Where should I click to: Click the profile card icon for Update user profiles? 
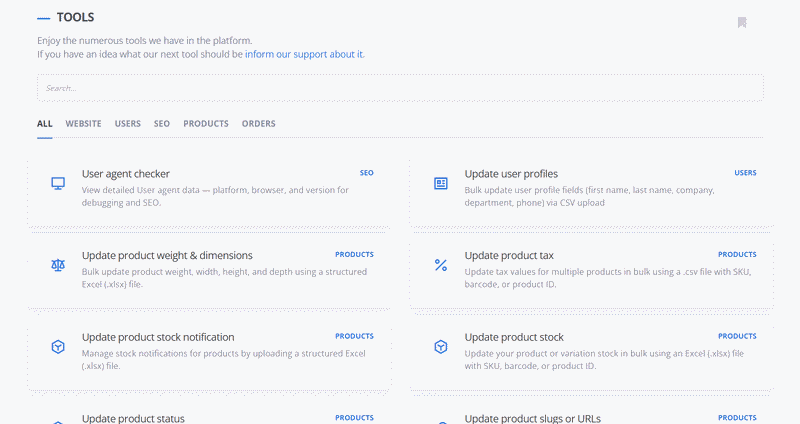[x=441, y=183]
